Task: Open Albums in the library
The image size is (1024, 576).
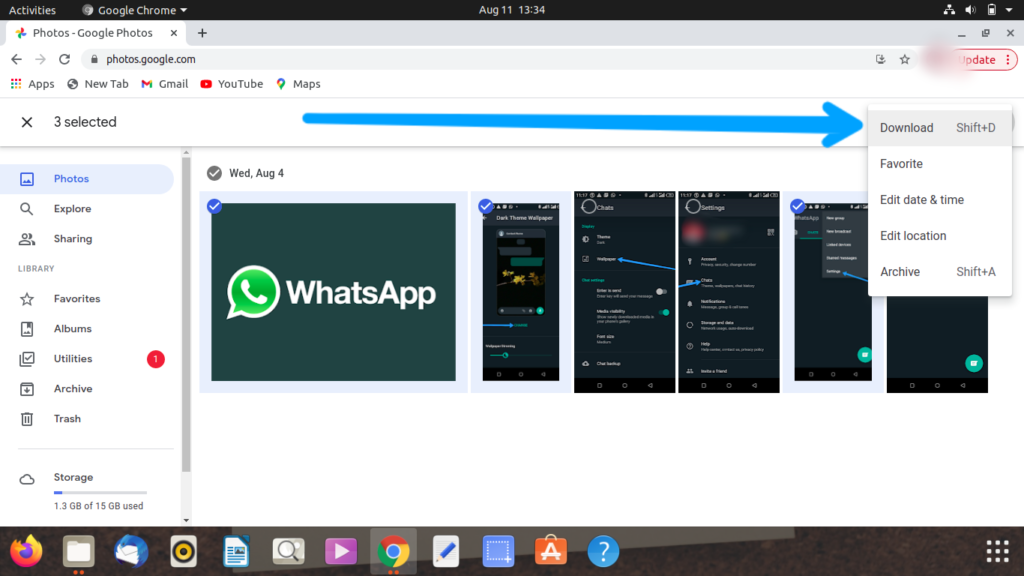Action: coord(72,329)
